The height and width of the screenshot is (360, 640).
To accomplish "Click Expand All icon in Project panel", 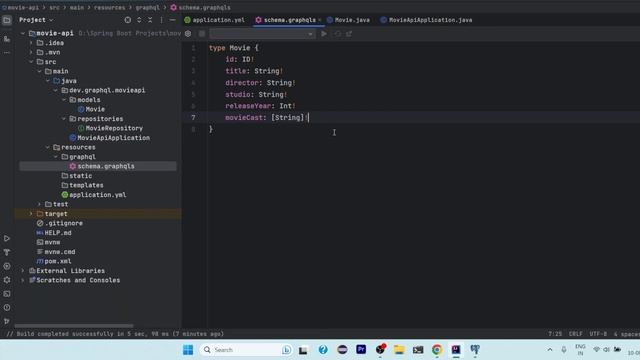I will pos(139,20).
